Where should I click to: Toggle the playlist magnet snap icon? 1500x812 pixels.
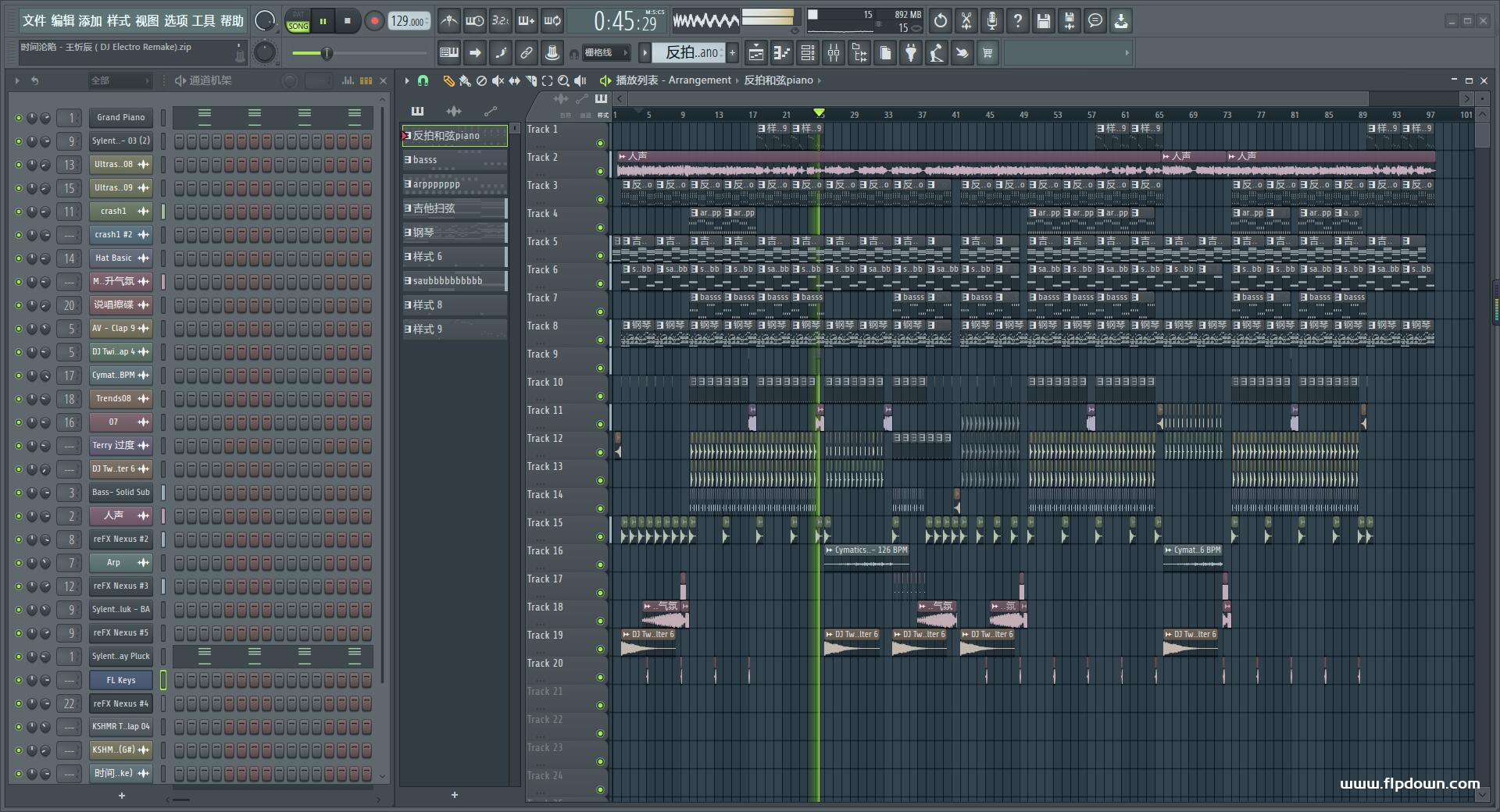(x=423, y=80)
